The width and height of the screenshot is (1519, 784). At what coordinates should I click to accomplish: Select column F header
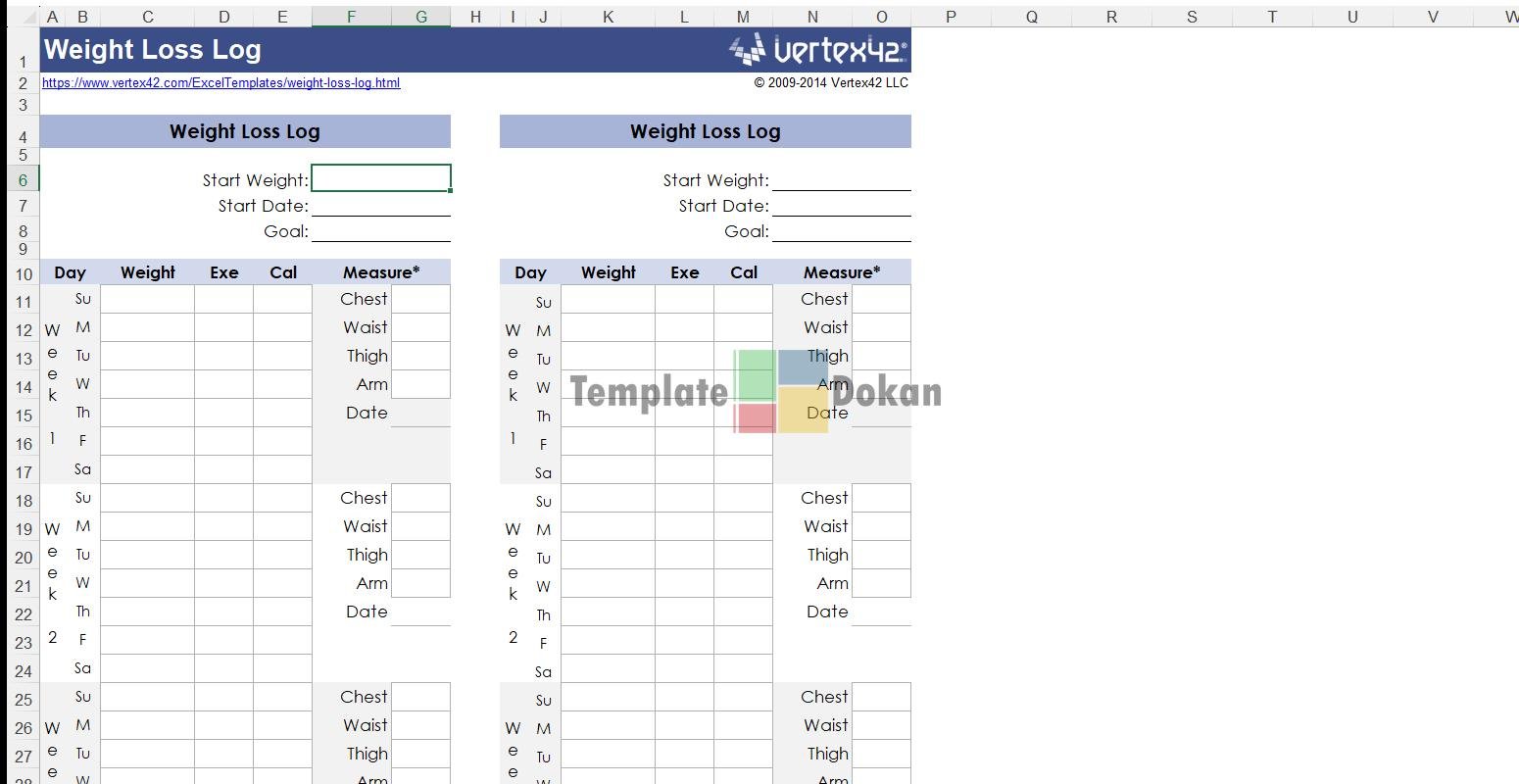click(x=351, y=17)
